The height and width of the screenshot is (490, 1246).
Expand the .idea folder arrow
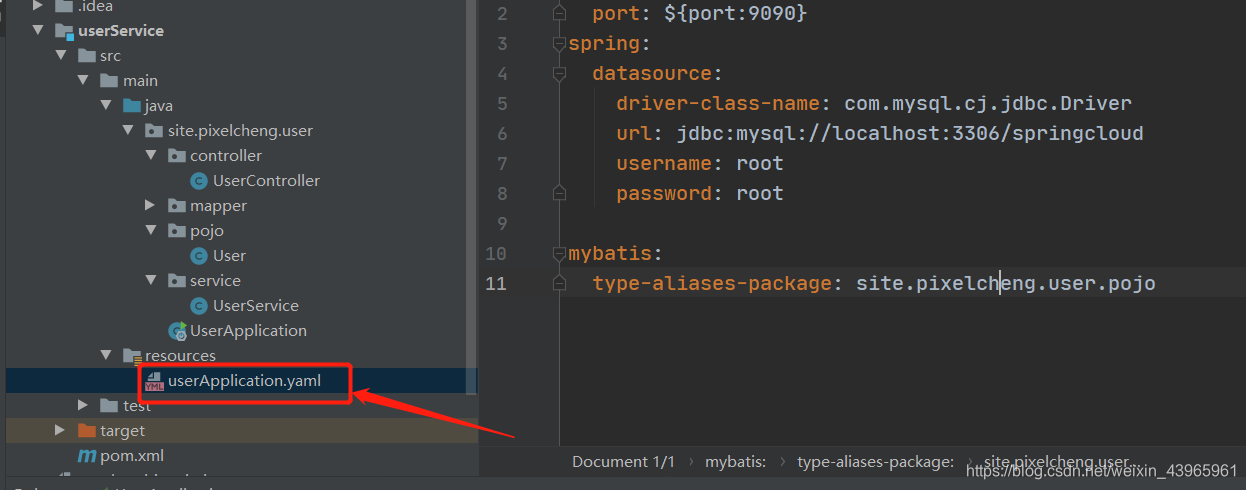38,6
